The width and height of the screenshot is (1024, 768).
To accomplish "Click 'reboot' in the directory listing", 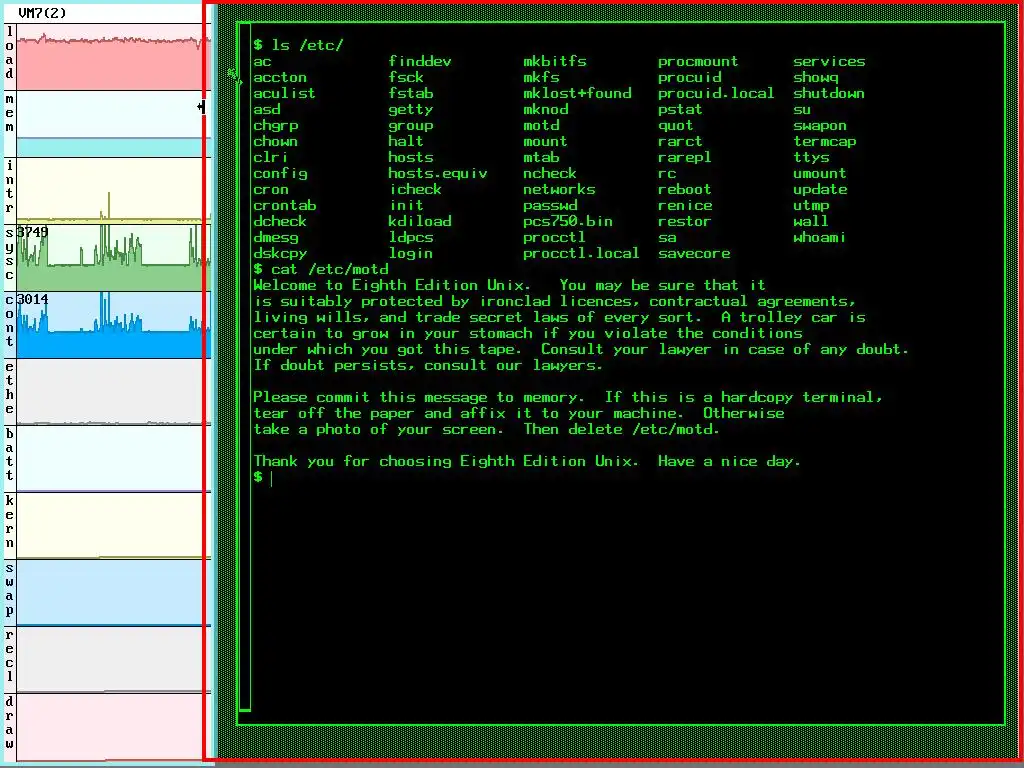I will 684,189.
